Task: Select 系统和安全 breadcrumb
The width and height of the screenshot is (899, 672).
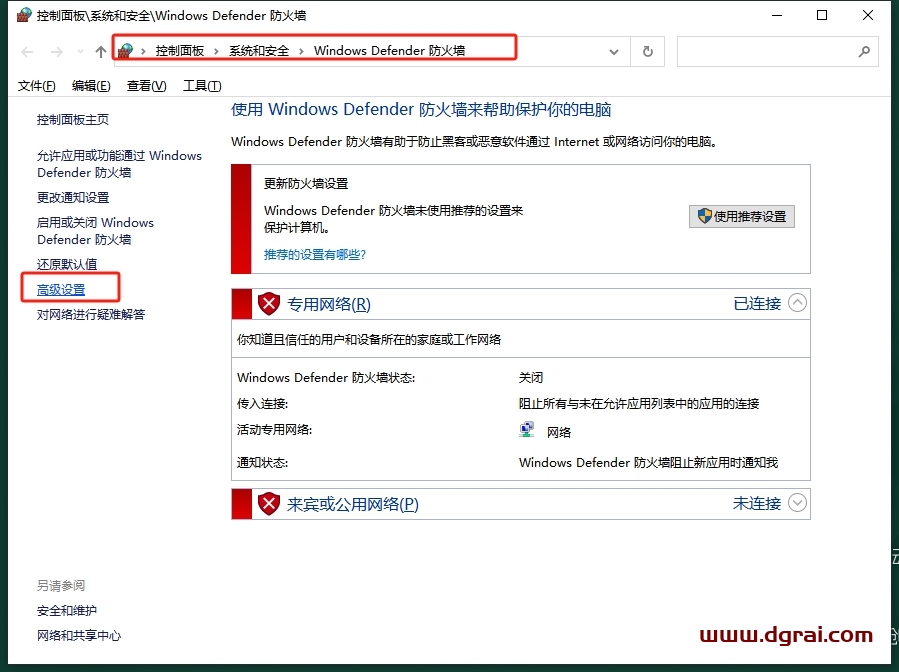Action: coord(259,51)
